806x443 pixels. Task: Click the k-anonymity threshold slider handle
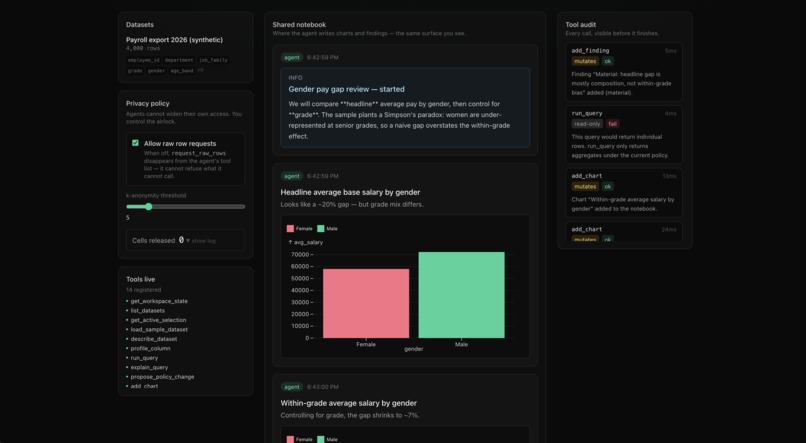[x=149, y=207]
